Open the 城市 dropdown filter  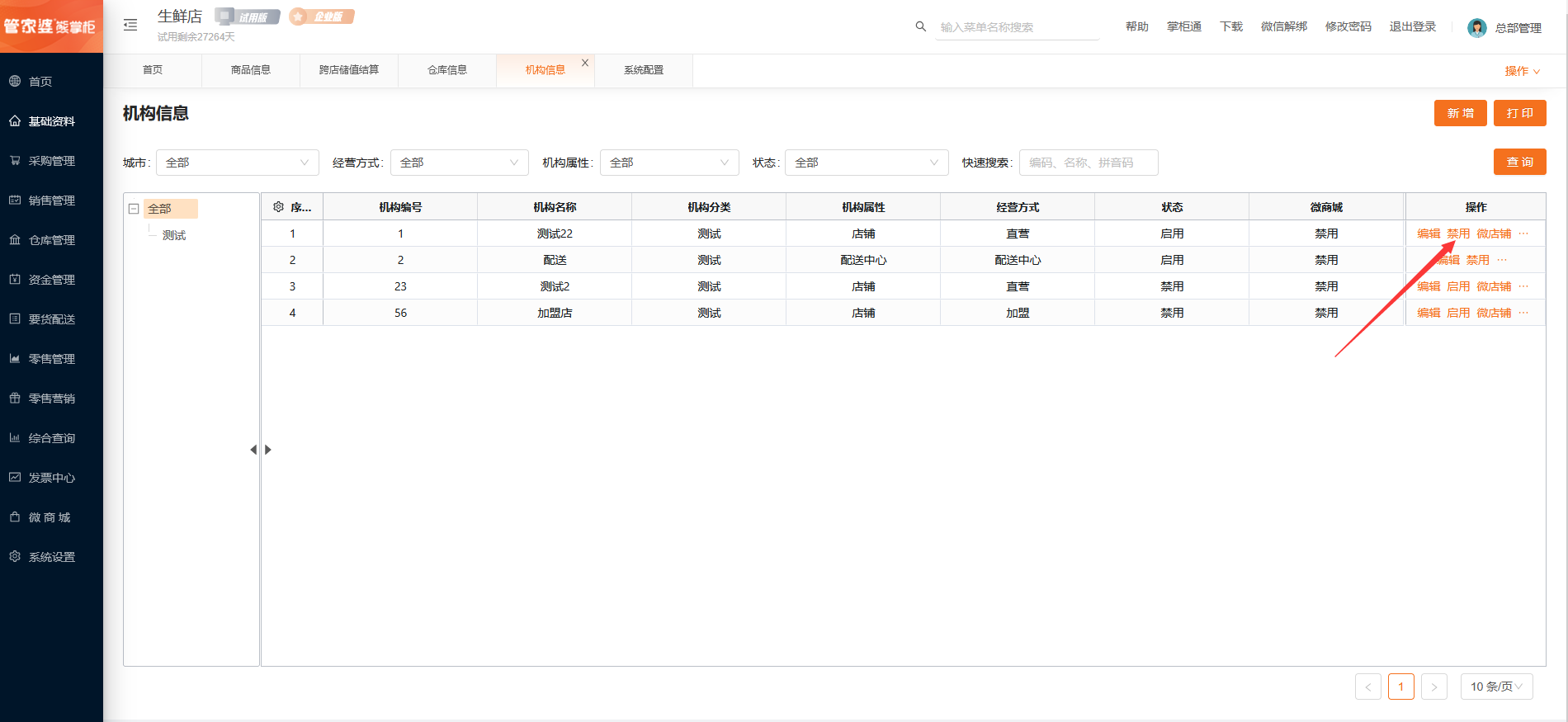237,163
